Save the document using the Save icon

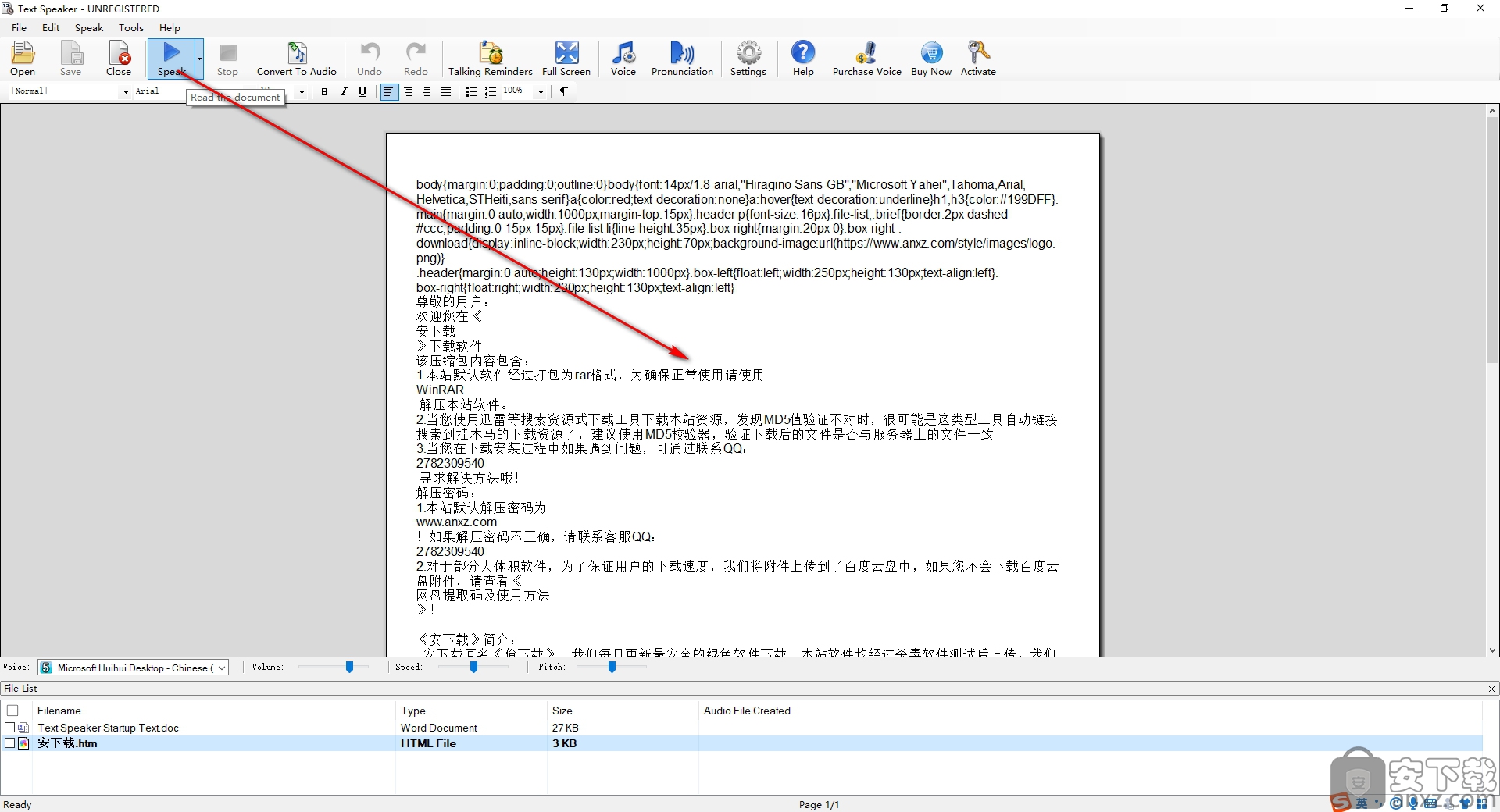(70, 59)
